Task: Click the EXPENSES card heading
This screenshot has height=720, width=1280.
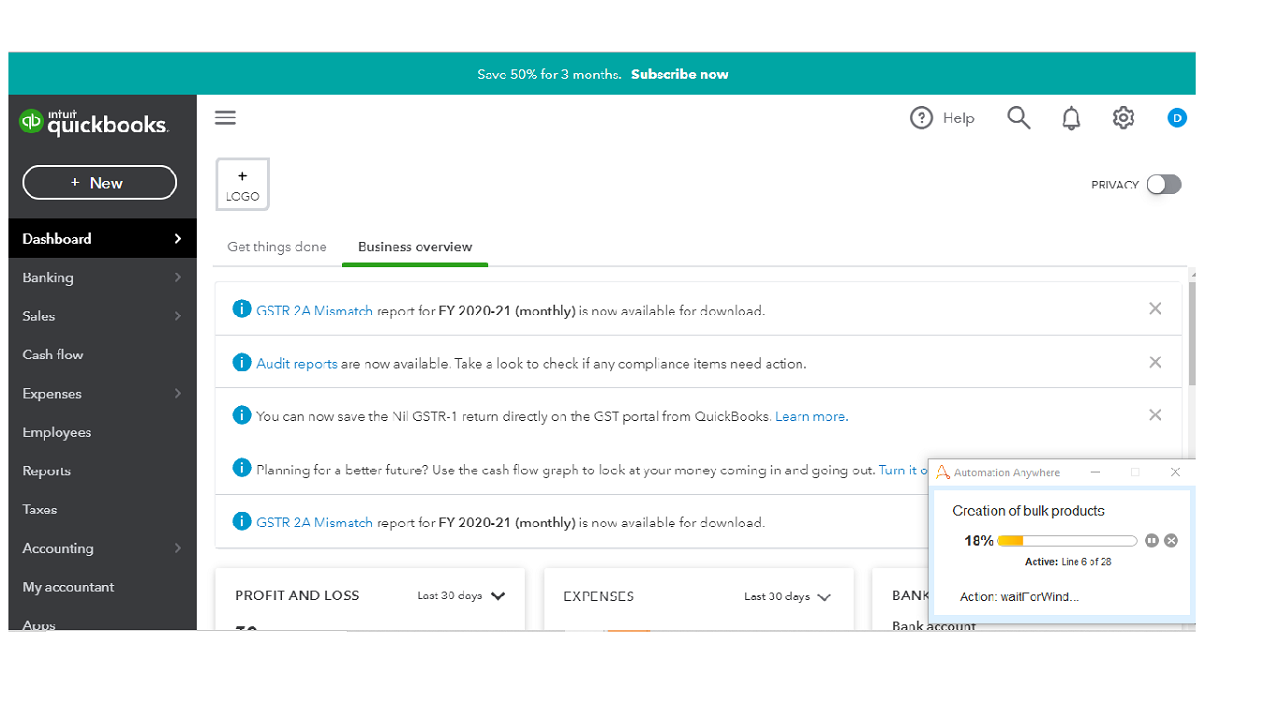Action: coord(598,597)
